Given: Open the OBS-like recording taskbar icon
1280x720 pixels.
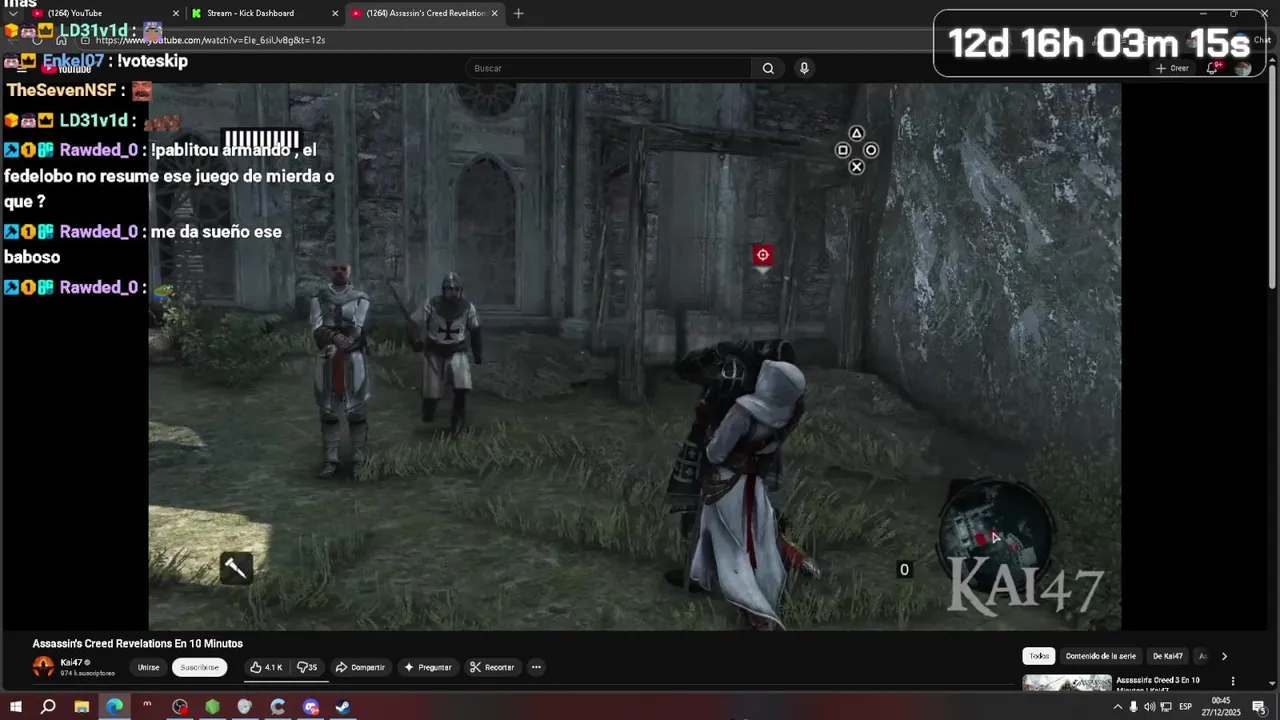Looking at the screenshot, I should point(180,707).
